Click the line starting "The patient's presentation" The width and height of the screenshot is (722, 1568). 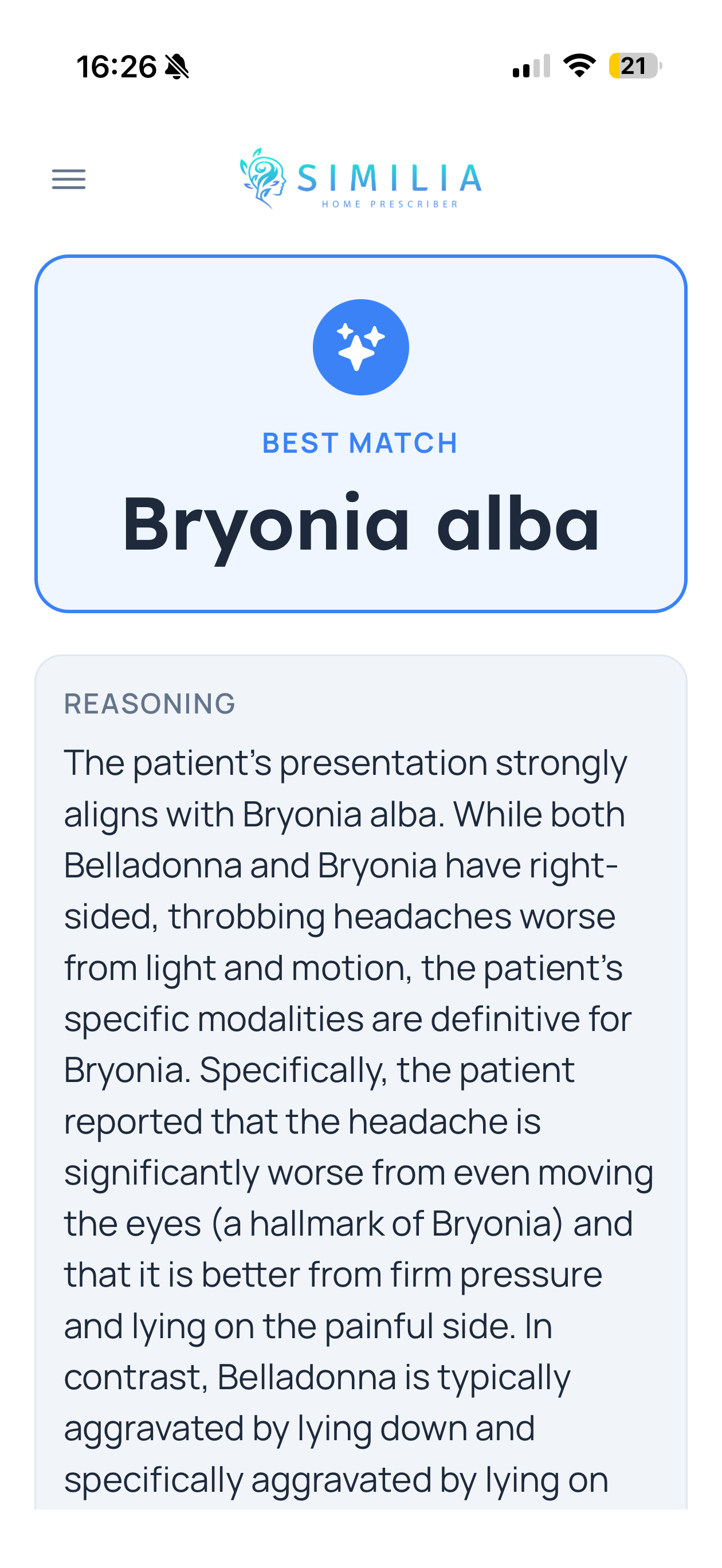pyautogui.click(x=345, y=763)
